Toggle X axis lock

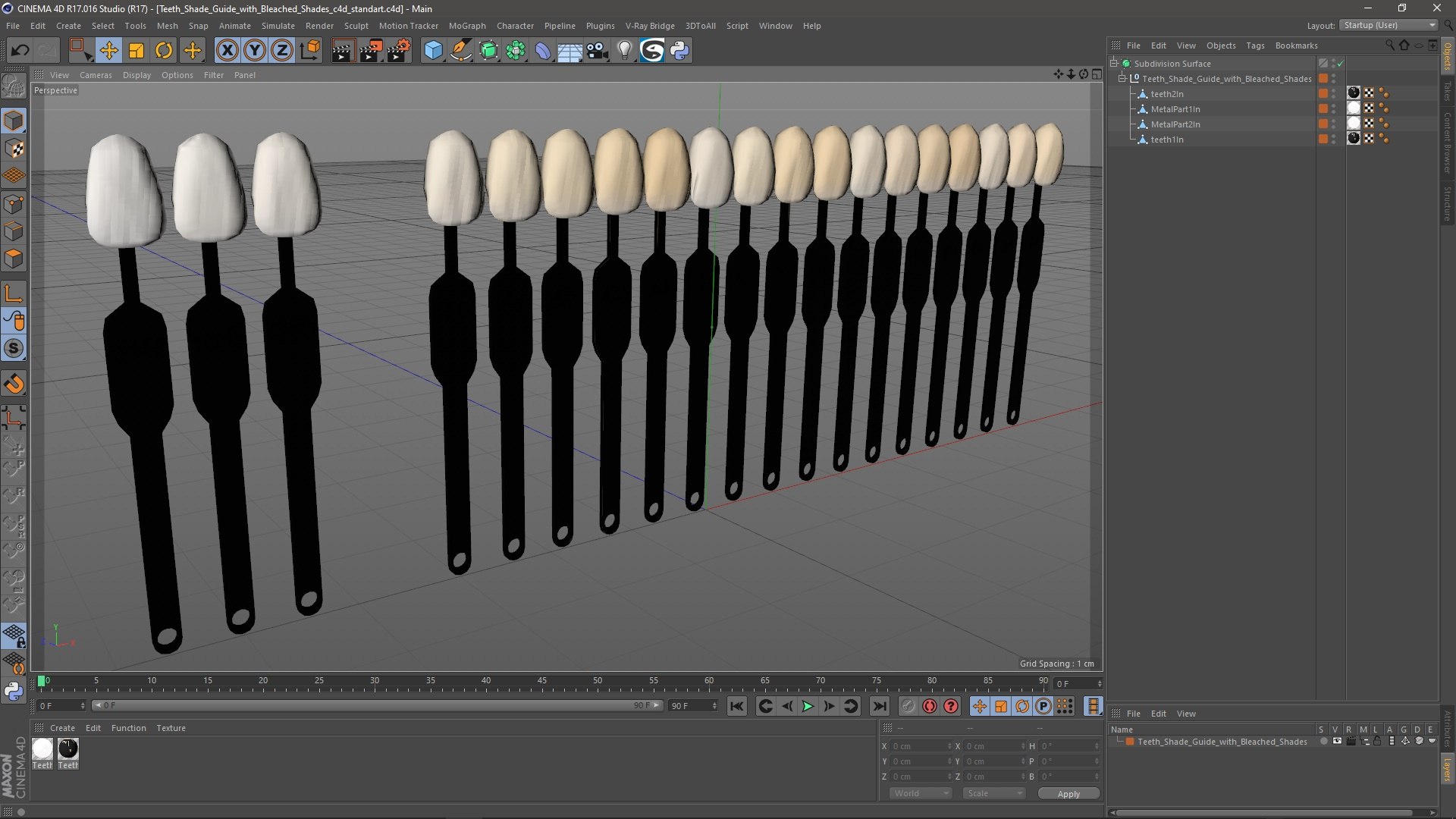point(227,51)
